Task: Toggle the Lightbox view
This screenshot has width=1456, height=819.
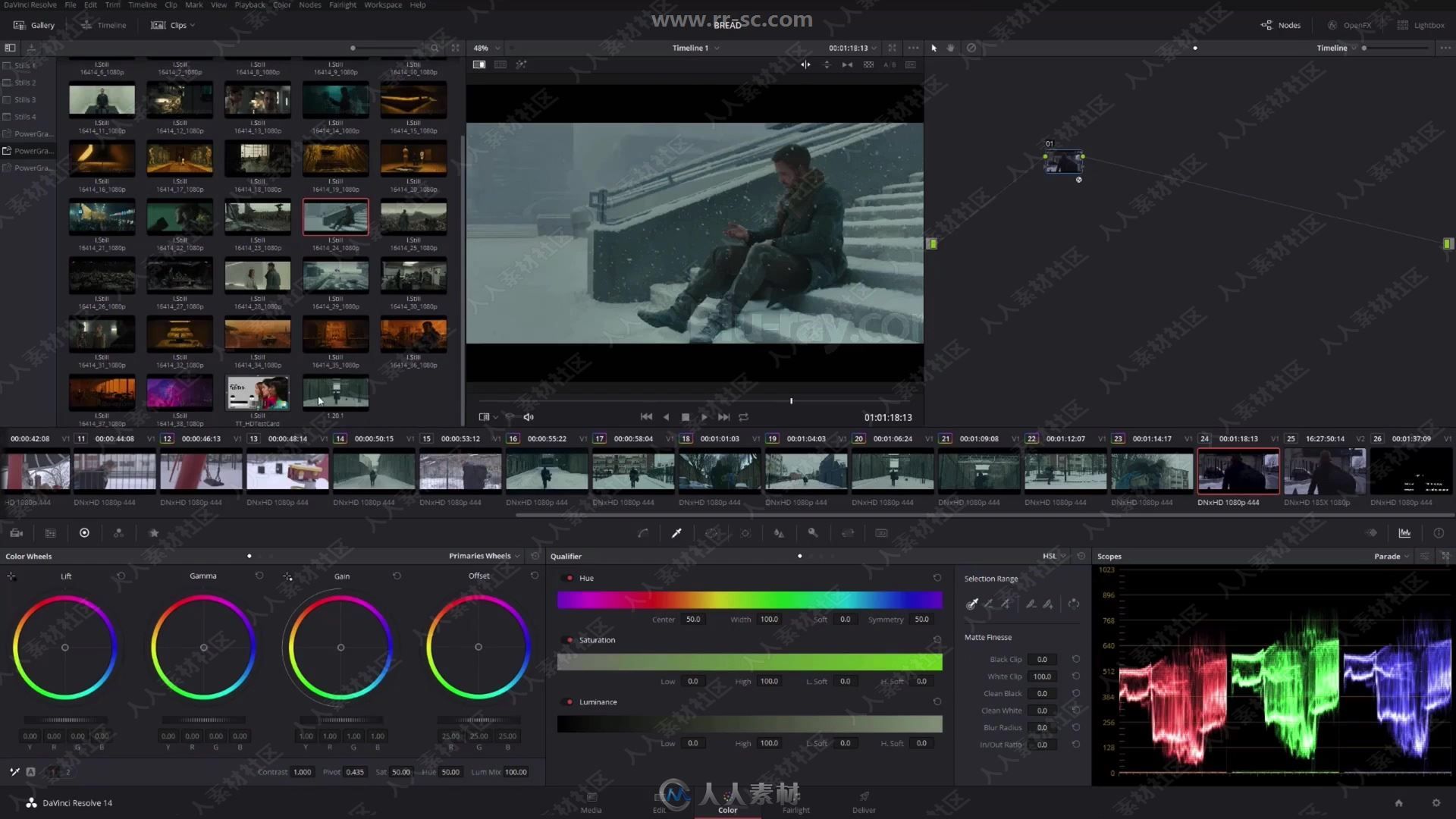Action: coord(1421,25)
